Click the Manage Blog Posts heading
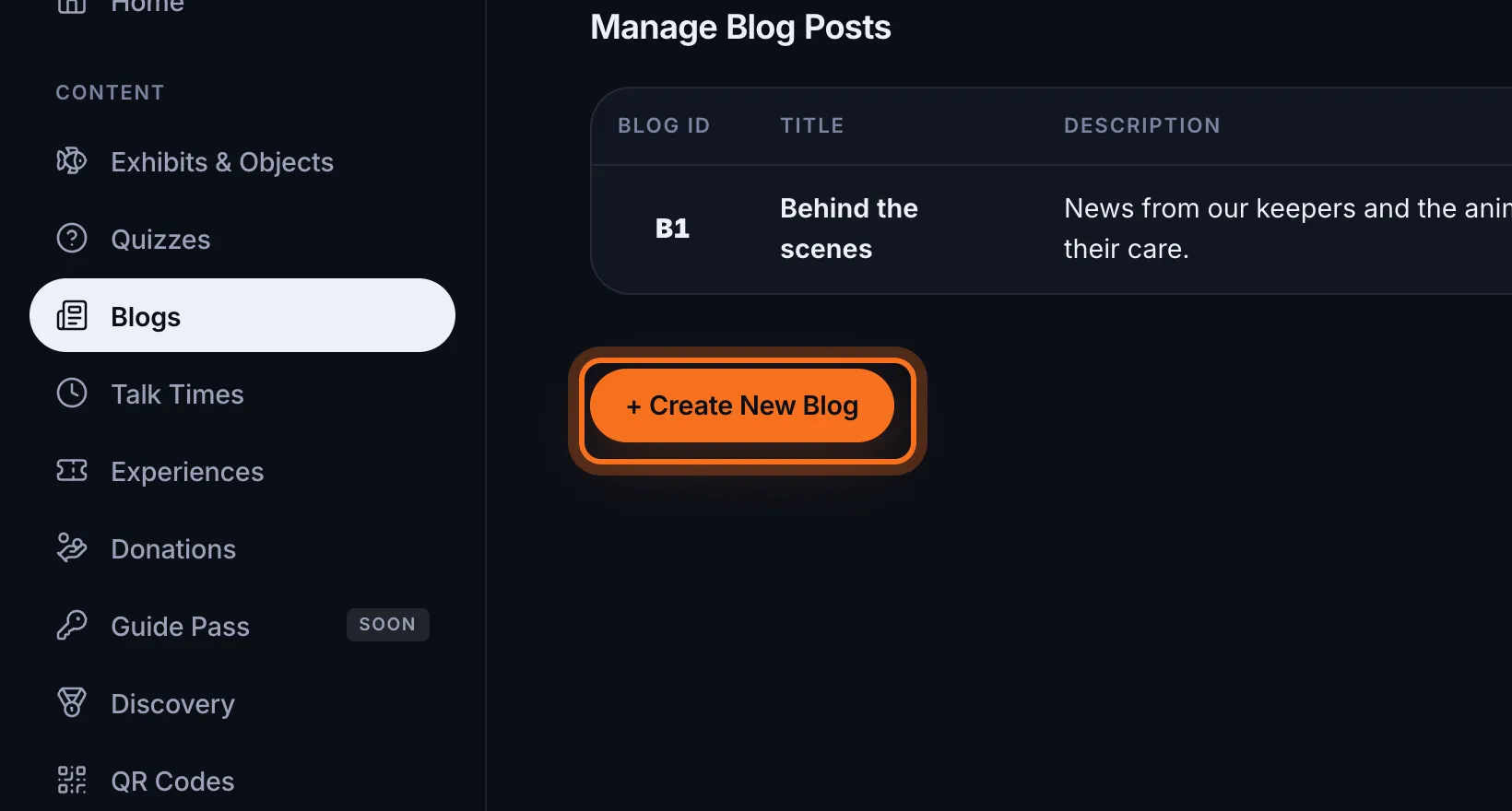Screen dimensions: 1512x811 (740, 28)
